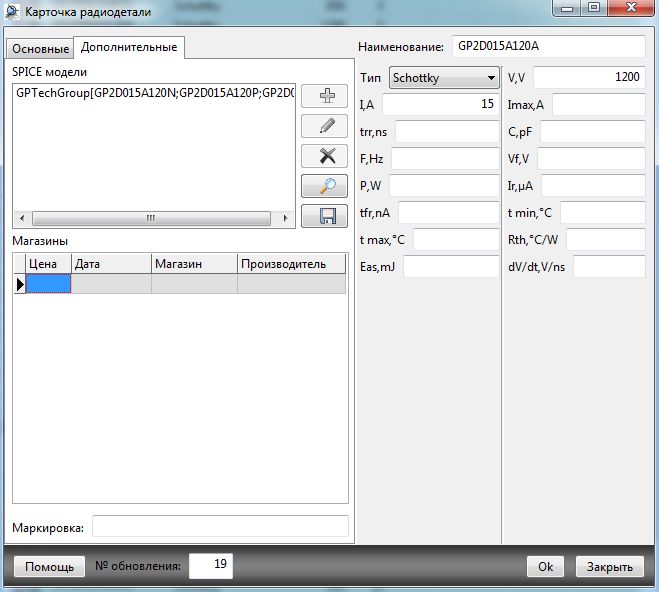
Task: Close window with red X title button
Action: (x=631, y=8)
